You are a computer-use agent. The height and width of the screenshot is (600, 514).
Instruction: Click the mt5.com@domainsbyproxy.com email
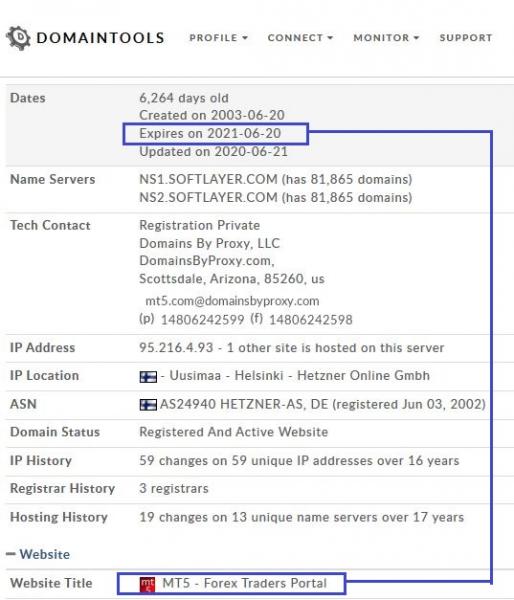click(232, 301)
